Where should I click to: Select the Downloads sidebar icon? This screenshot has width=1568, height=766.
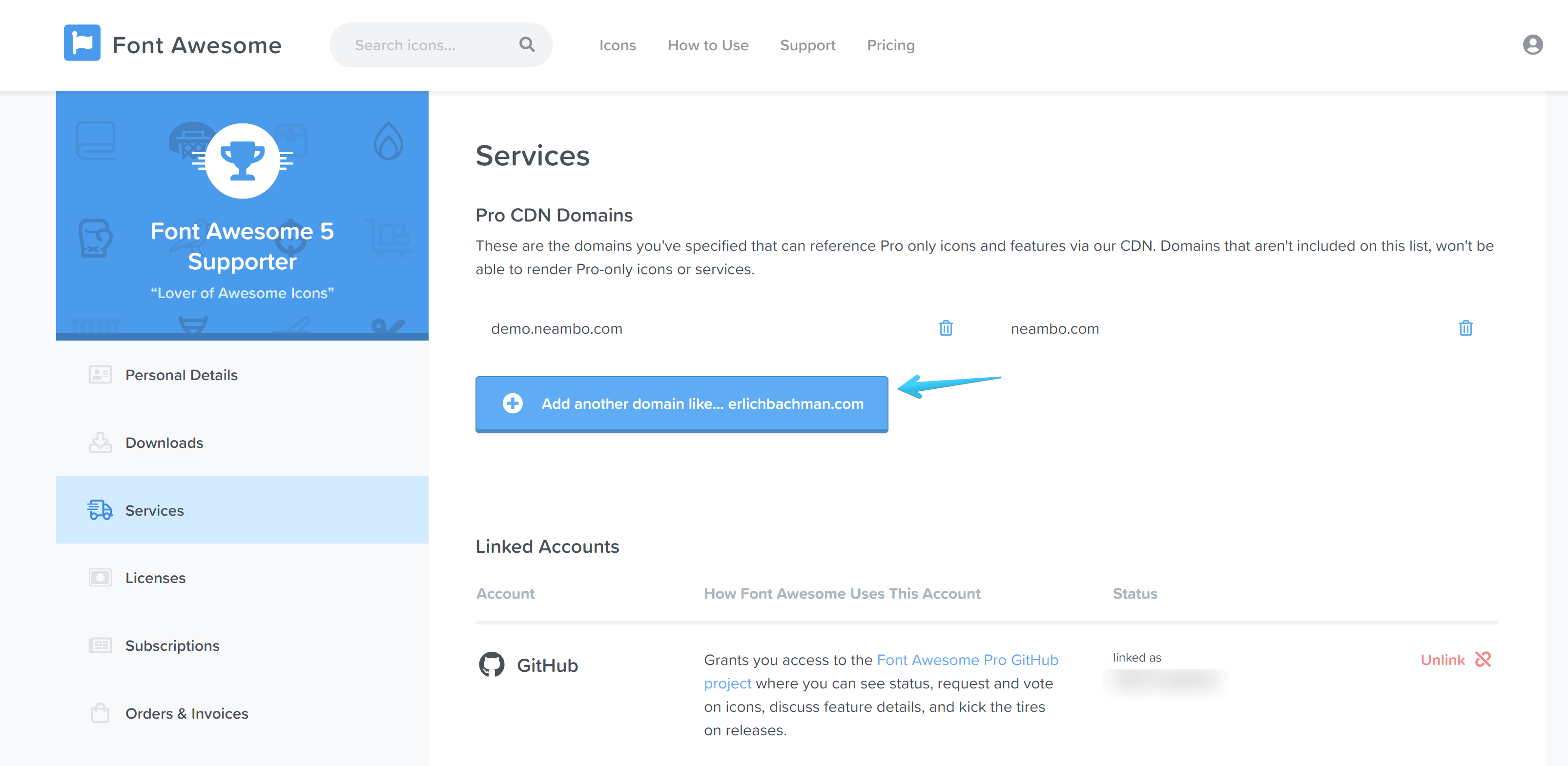tap(101, 443)
